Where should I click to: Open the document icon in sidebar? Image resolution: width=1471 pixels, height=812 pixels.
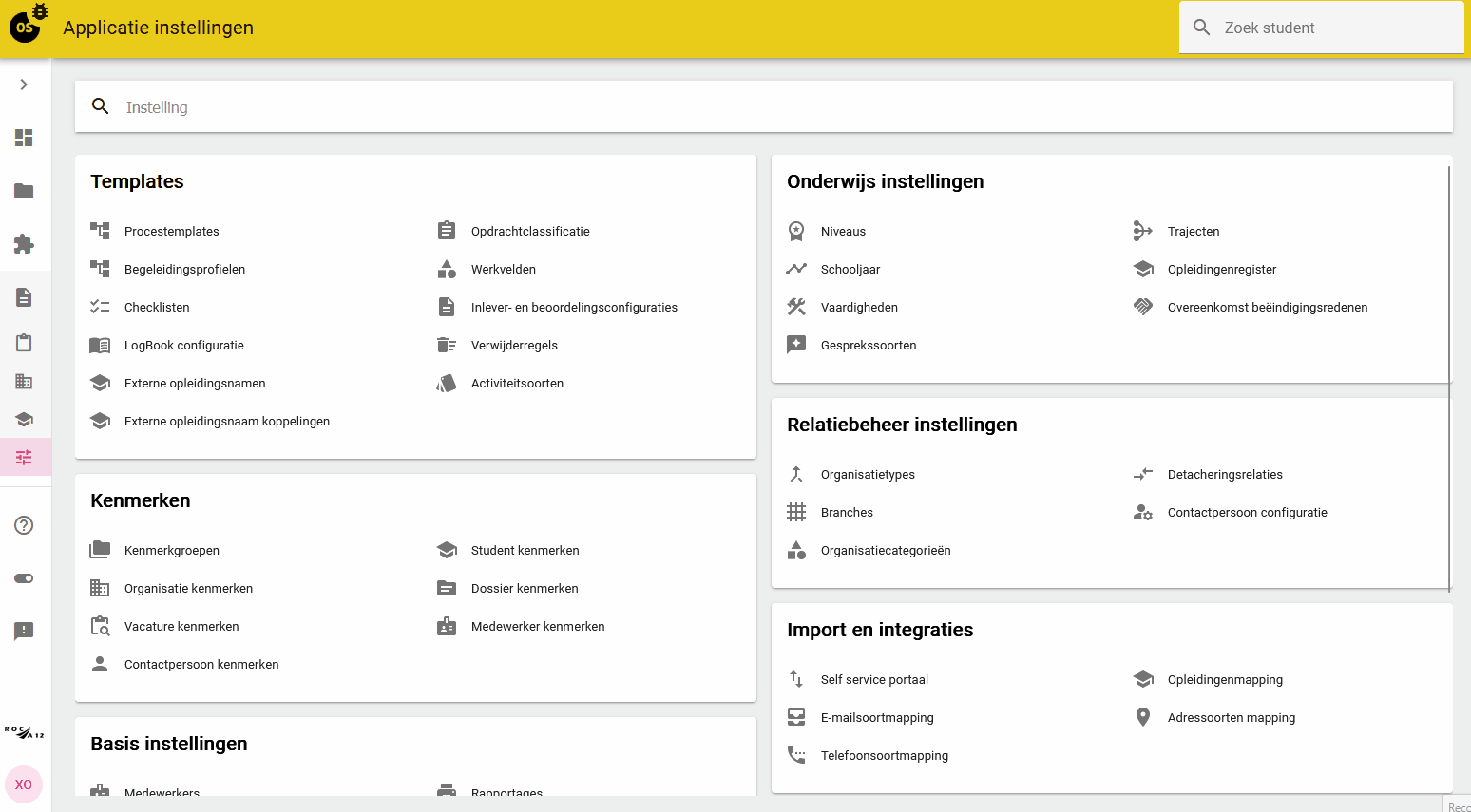click(24, 297)
